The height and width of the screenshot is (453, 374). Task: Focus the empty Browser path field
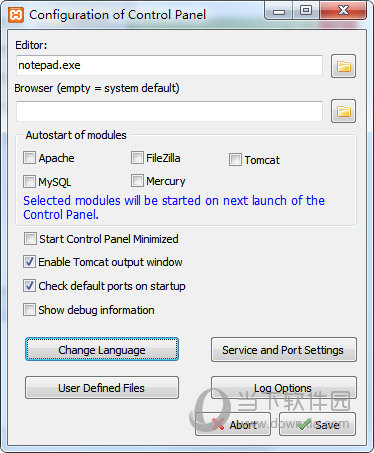169,111
